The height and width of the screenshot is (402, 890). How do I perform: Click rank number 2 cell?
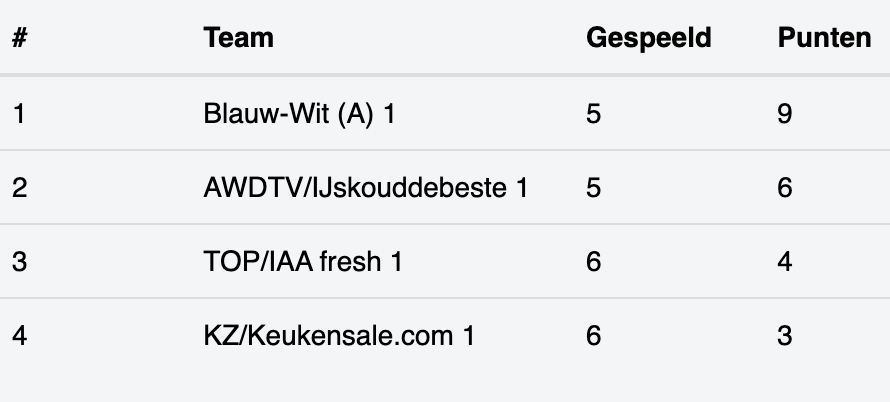click(19, 187)
